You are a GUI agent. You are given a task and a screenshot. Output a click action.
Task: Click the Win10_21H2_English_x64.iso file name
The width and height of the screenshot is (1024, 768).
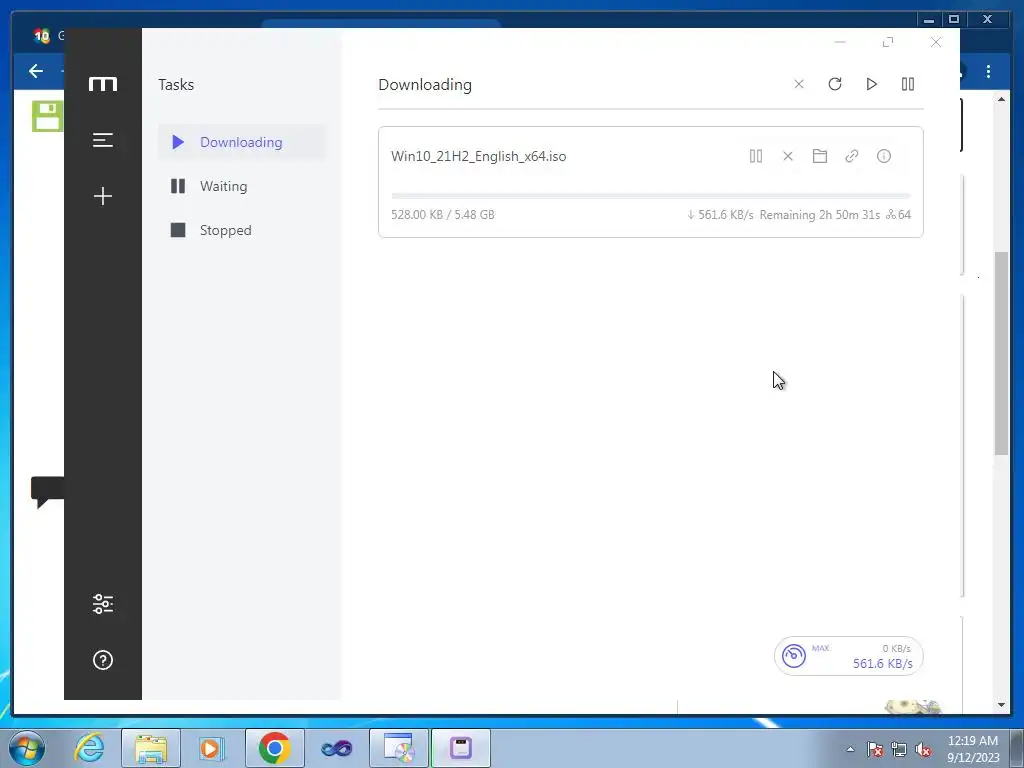(479, 156)
